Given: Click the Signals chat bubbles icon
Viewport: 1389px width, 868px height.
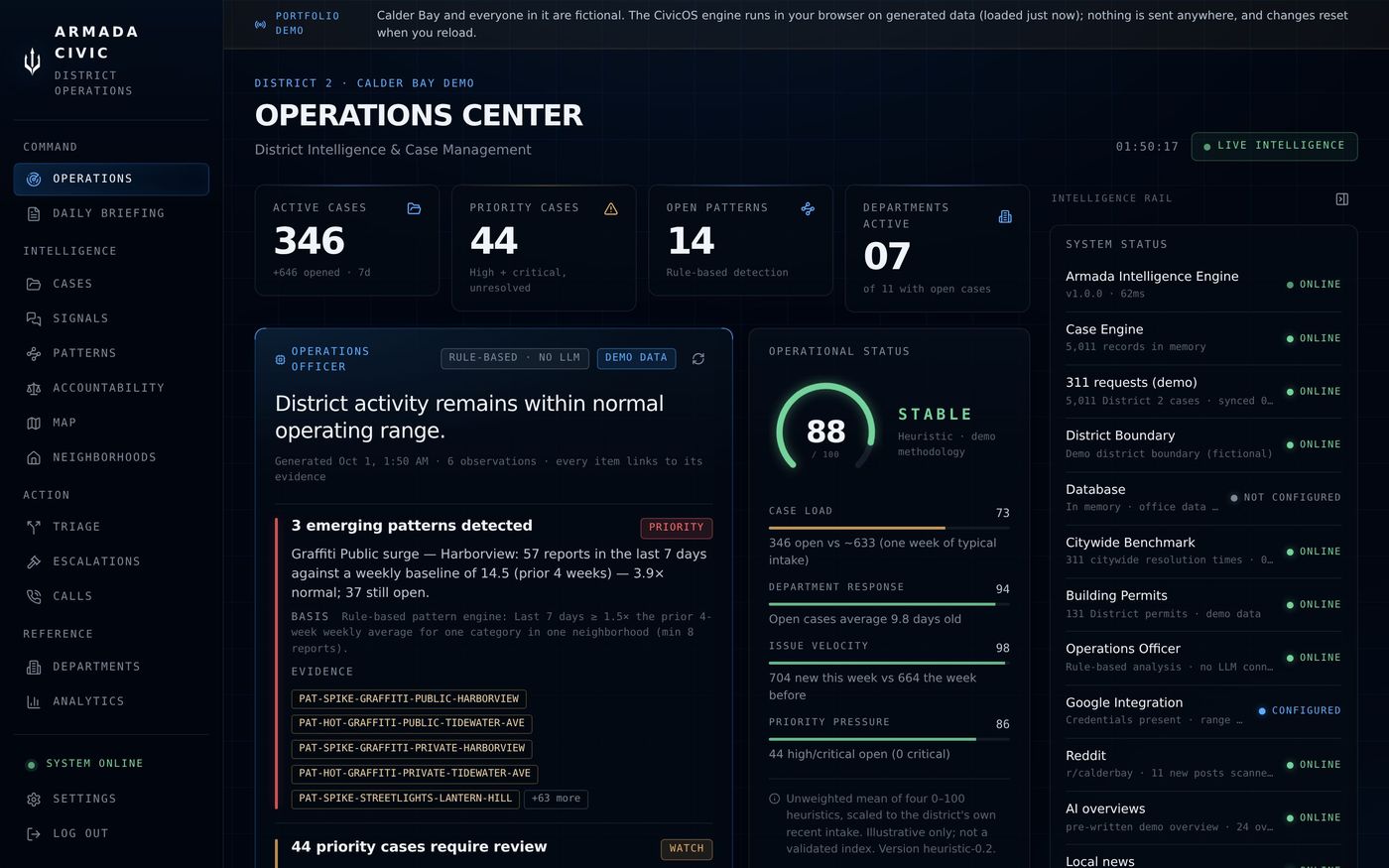Looking at the screenshot, I should (34, 319).
